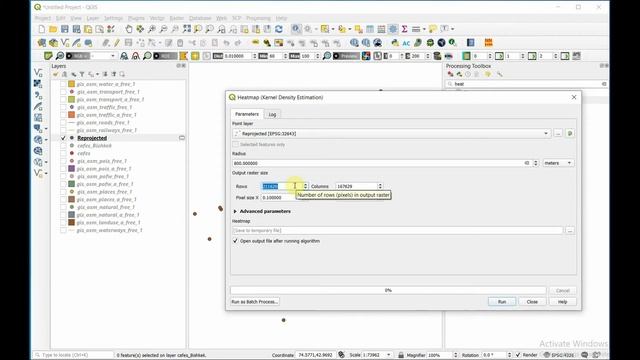Click the messages speech bubble icon in status bar
Viewport: 640px width, 360px height.
click(584, 355)
